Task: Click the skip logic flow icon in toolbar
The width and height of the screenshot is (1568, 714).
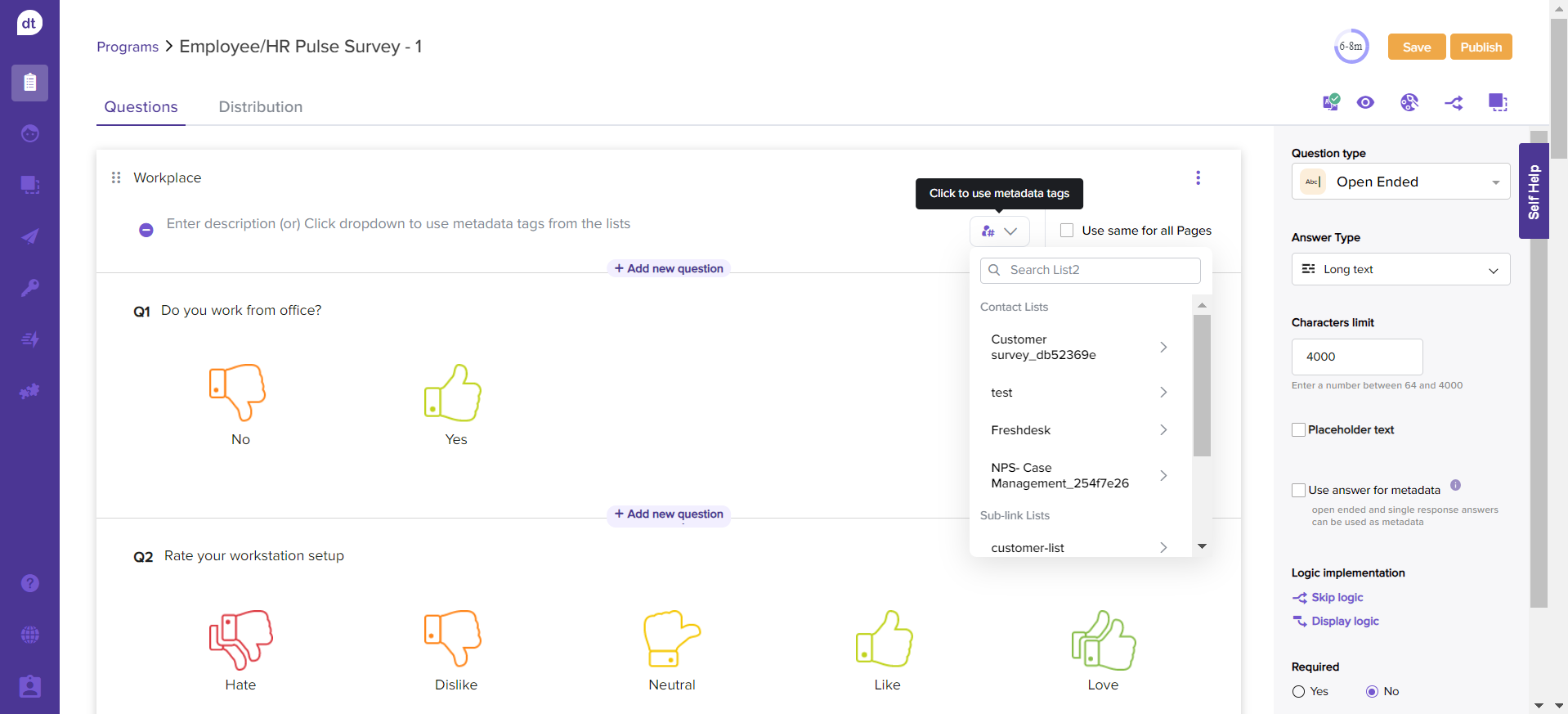Action: click(1454, 103)
